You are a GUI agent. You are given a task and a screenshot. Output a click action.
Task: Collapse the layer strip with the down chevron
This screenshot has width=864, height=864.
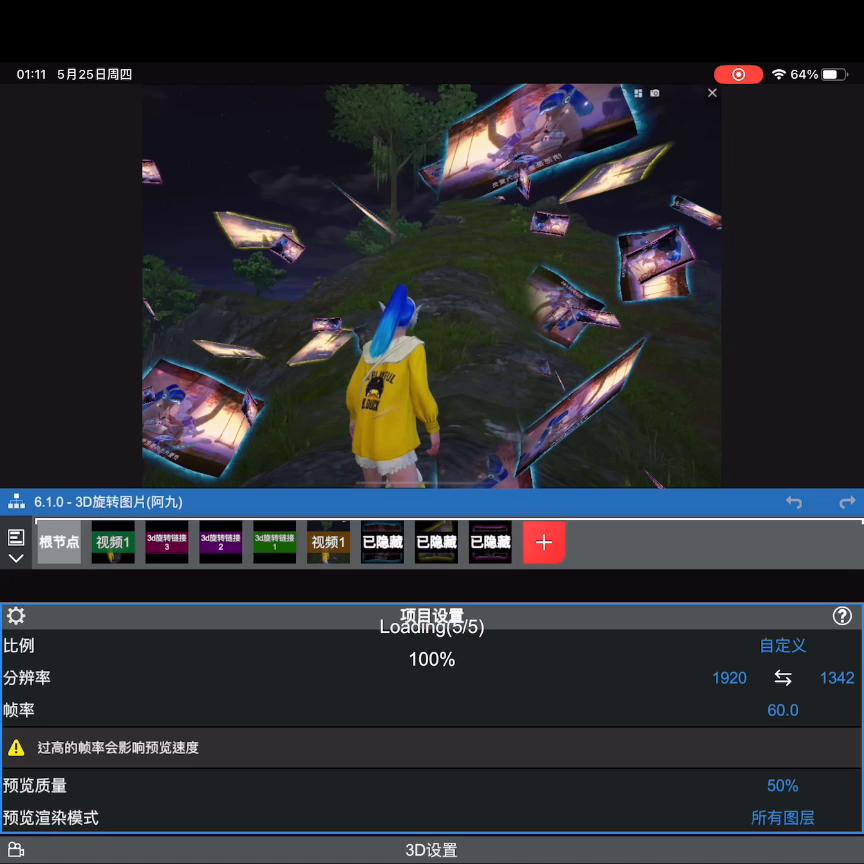point(15,559)
